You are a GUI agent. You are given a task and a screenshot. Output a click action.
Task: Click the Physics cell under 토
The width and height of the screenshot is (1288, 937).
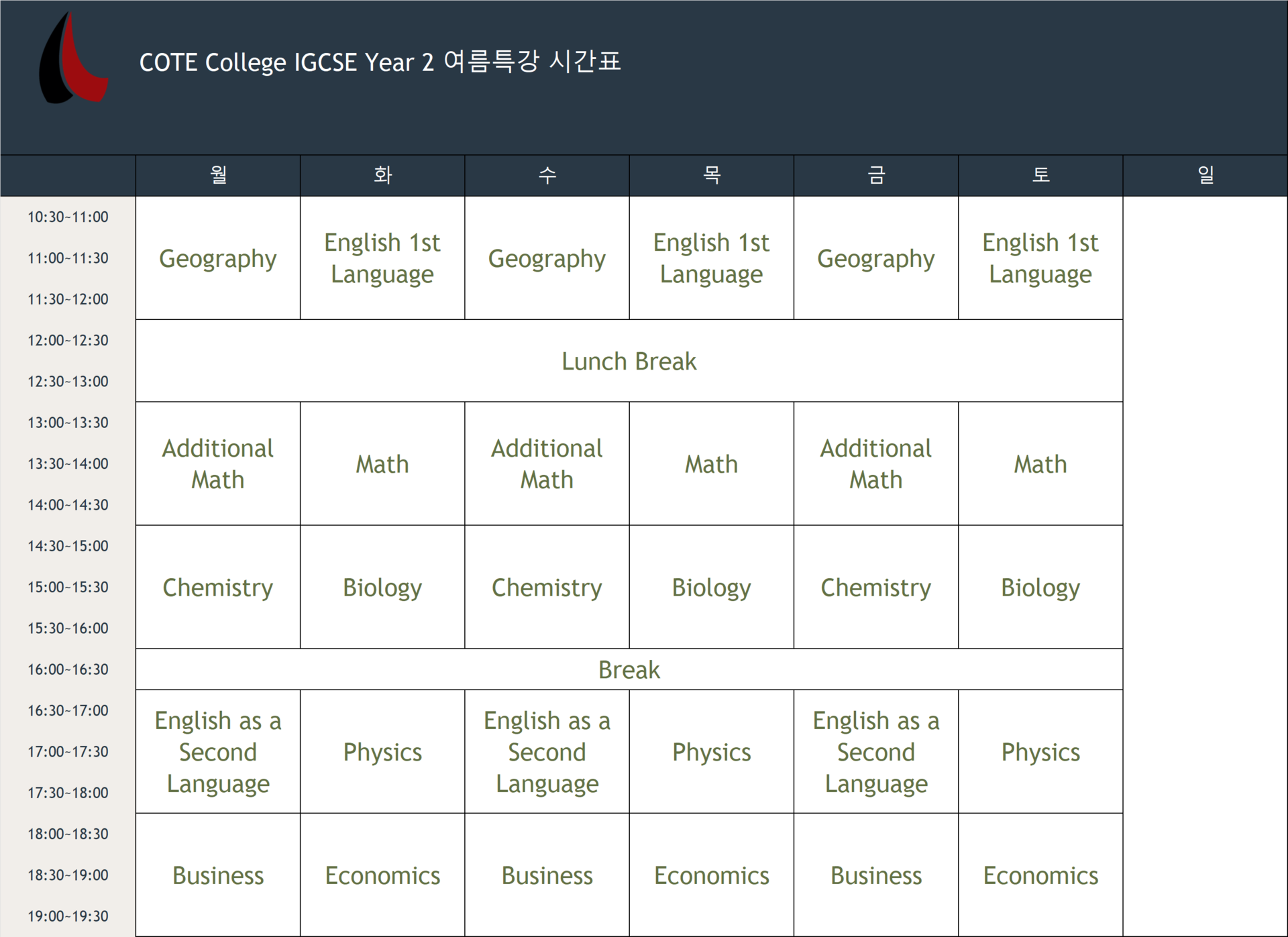1040,752
